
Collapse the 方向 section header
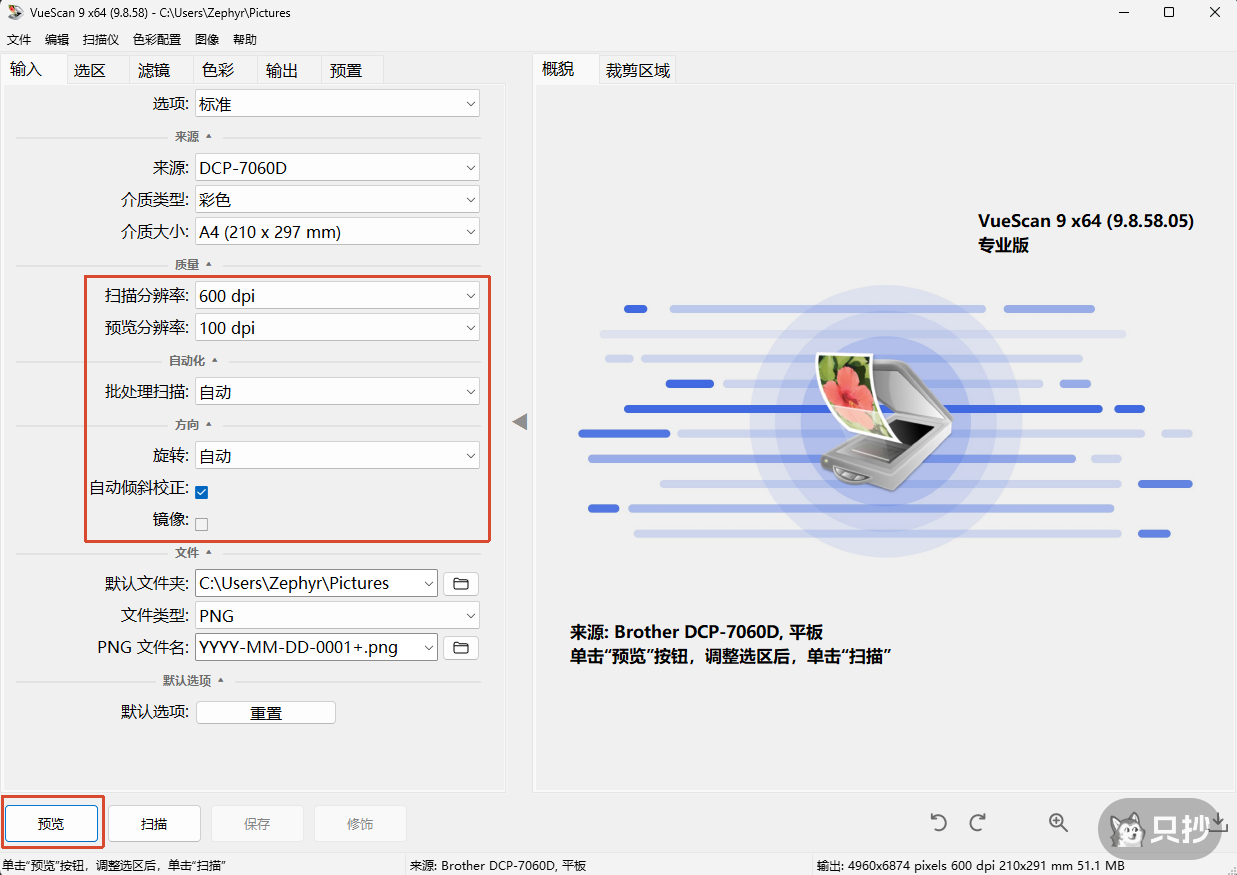193,425
